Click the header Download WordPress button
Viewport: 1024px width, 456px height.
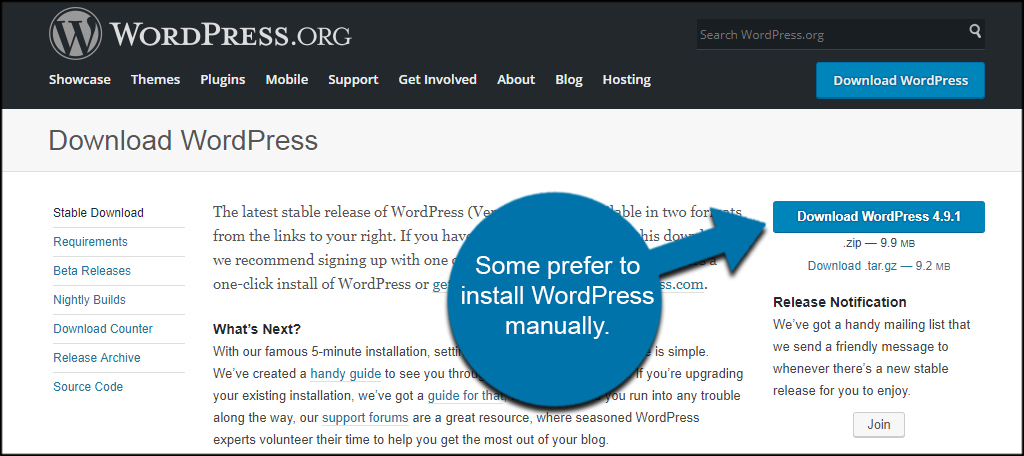tap(901, 80)
